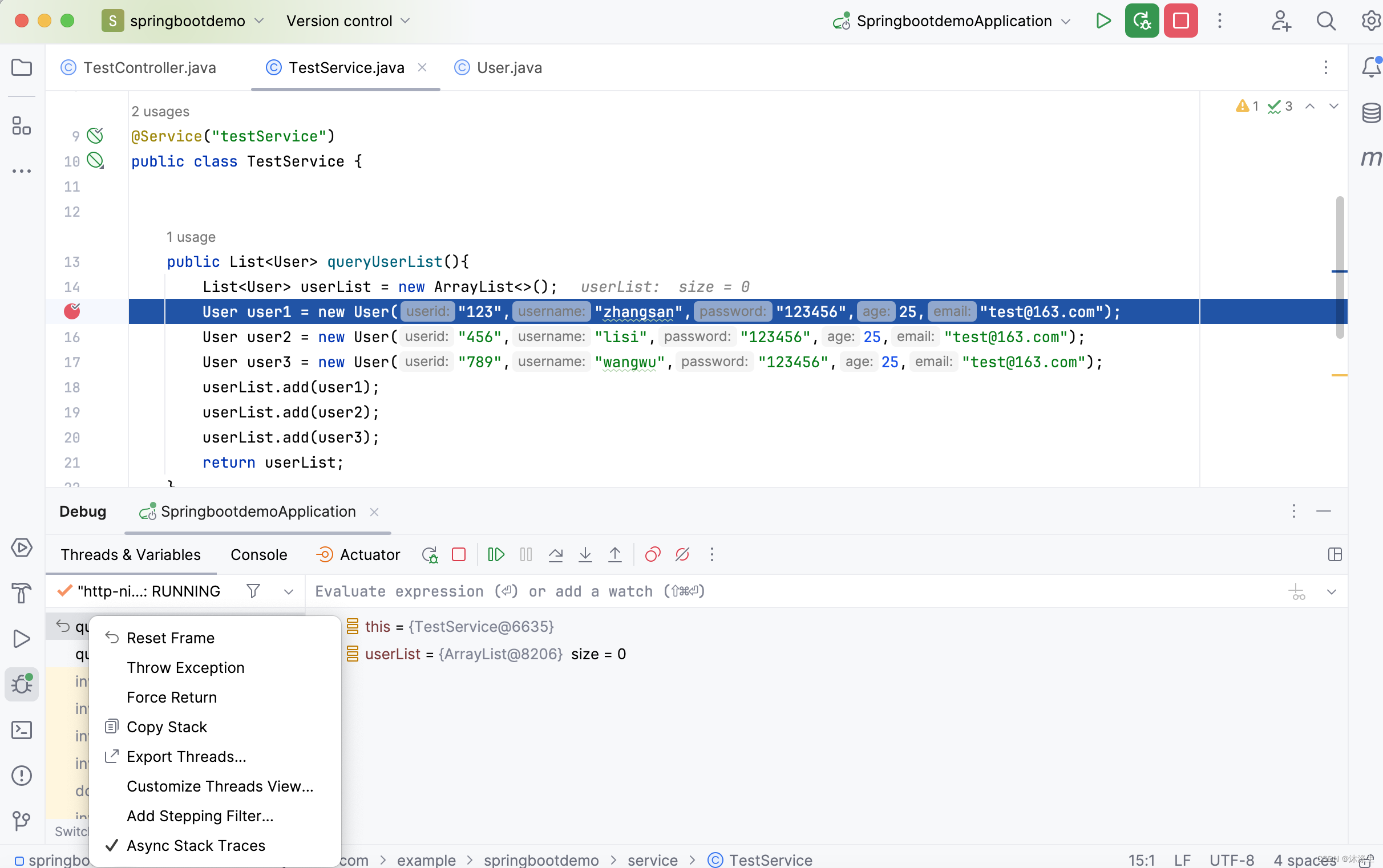
Task: Click the Resume Program debug icon
Action: tap(496, 554)
